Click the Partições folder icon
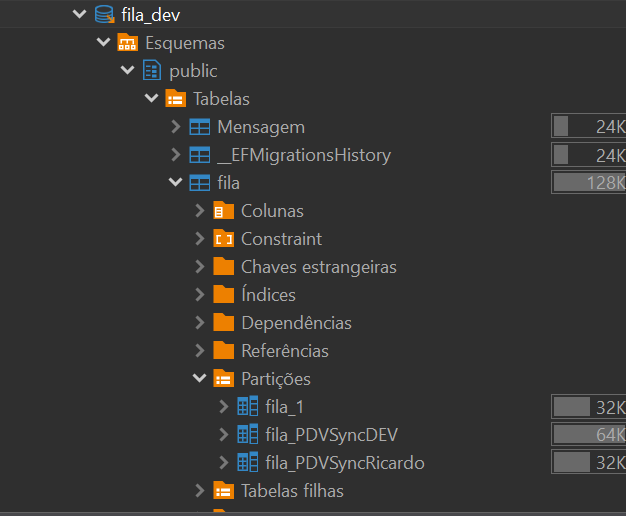Viewport: 626px width, 516px height. coord(223,379)
